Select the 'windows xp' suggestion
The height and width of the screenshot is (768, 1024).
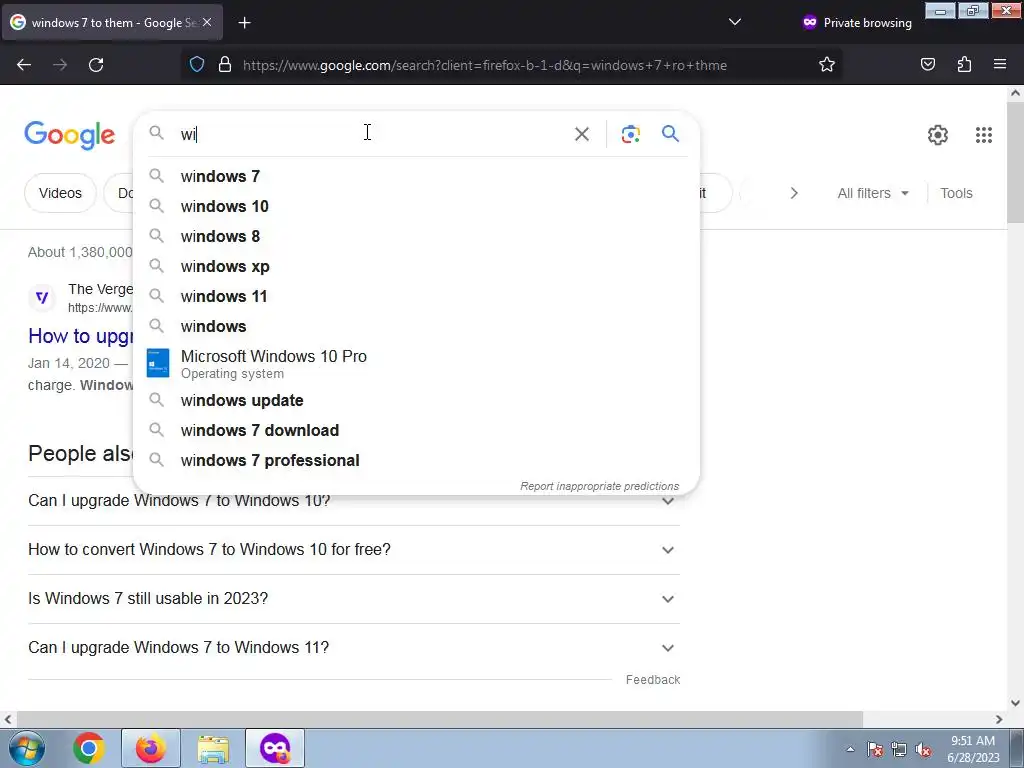(416, 266)
